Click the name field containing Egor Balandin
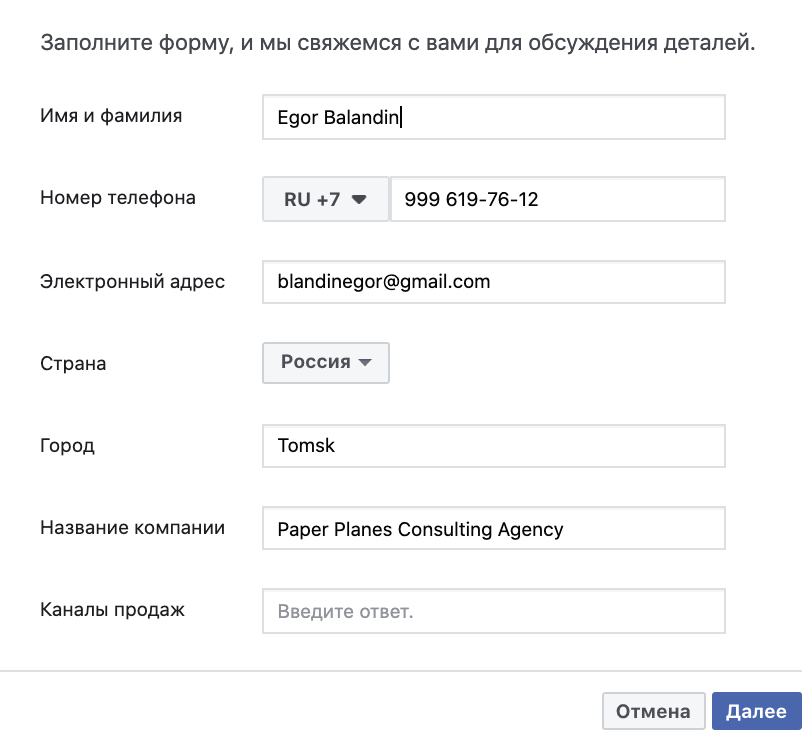The image size is (812, 744). pyautogui.click(x=493, y=117)
